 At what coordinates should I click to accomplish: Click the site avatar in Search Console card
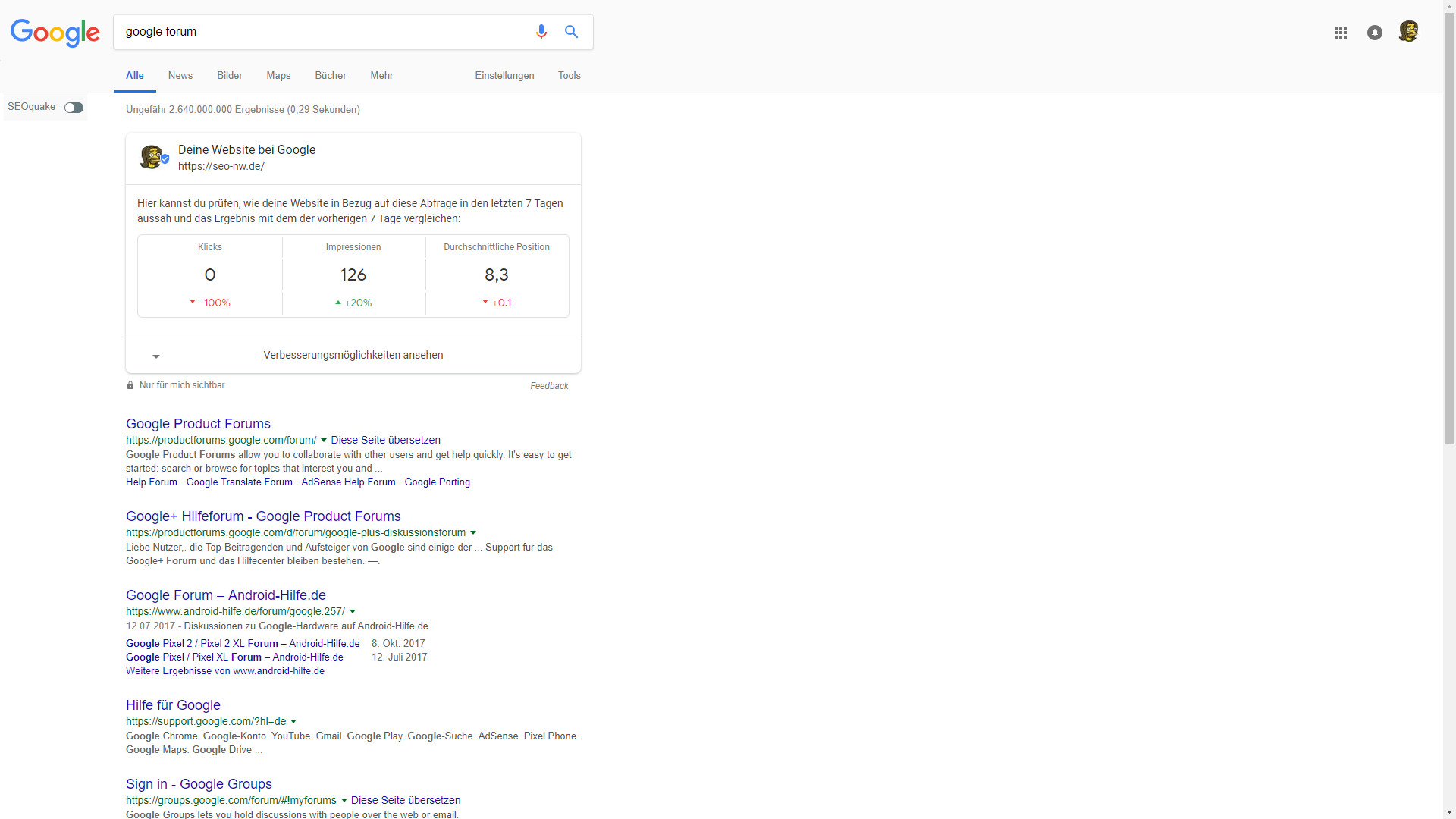tap(154, 157)
